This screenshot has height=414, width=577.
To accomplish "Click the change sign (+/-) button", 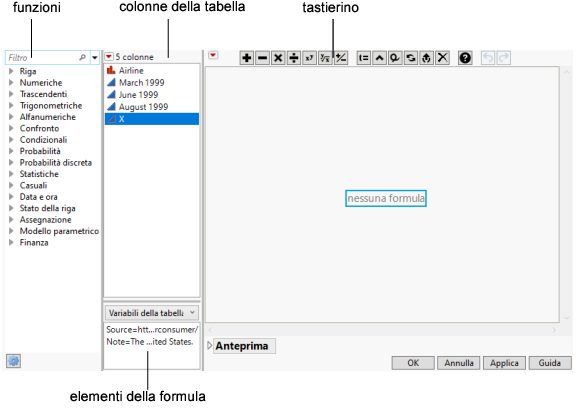I will click(341, 58).
